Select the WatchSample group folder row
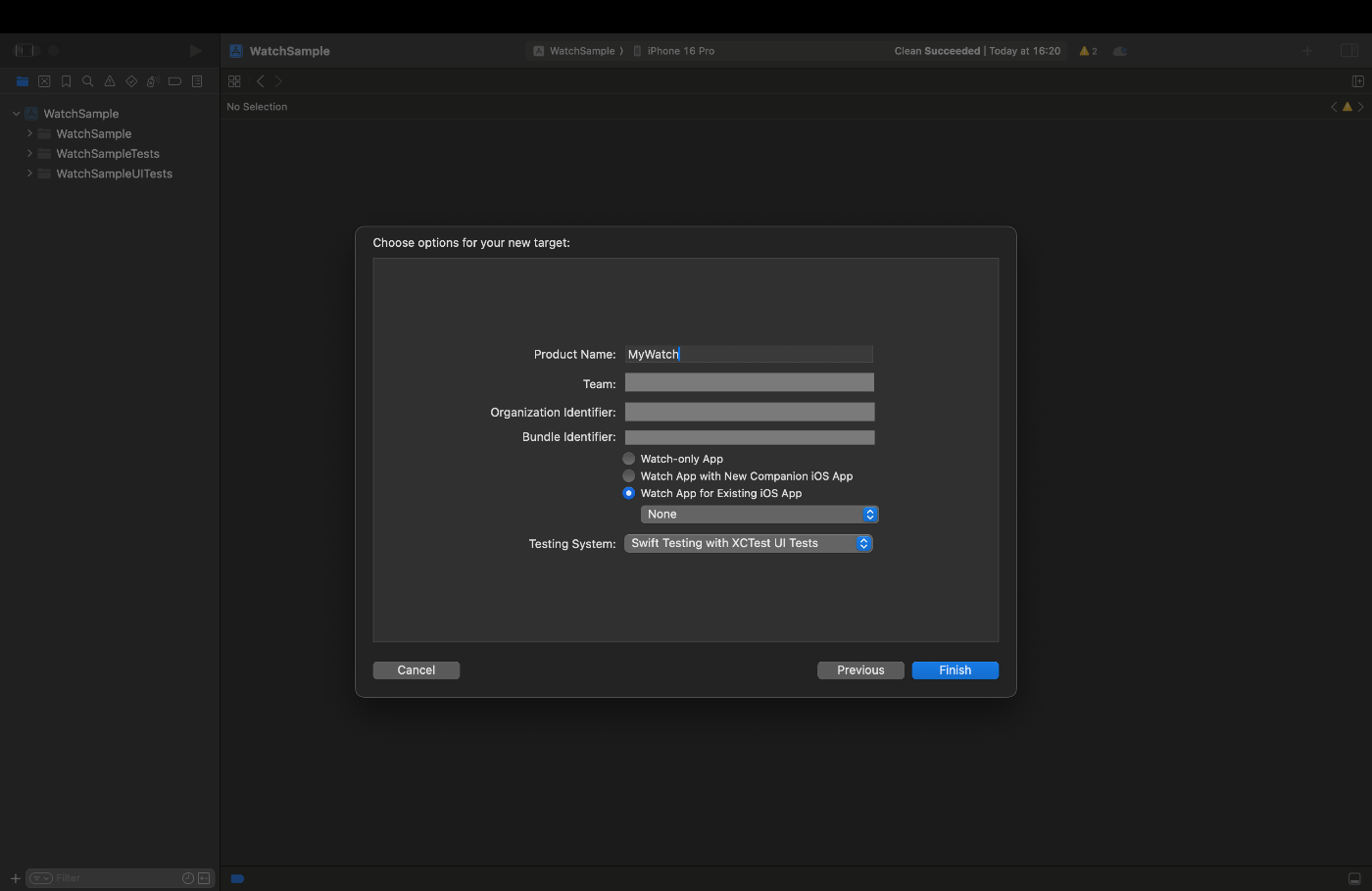The image size is (1372, 891). coord(110,133)
